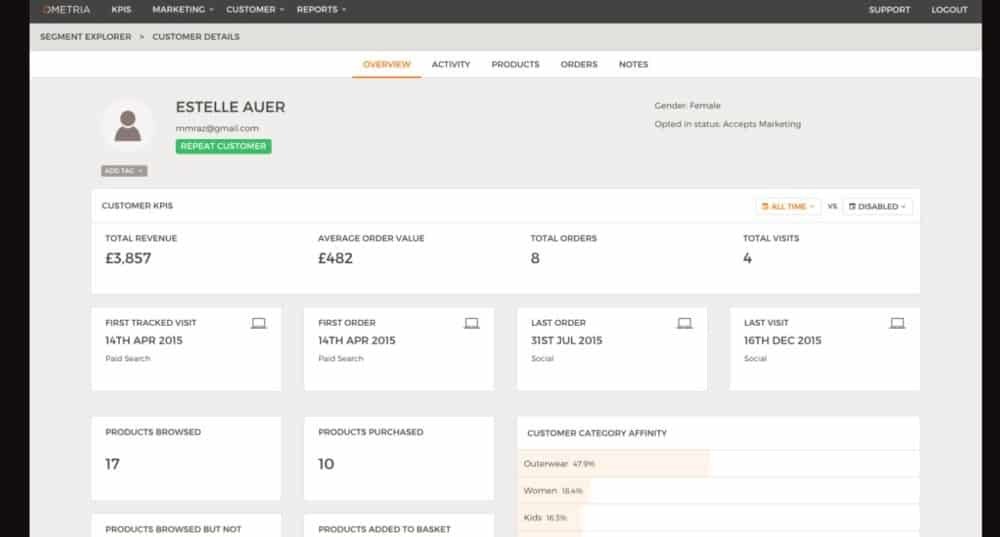Switch to the Activity tab

[x=451, y=64]
